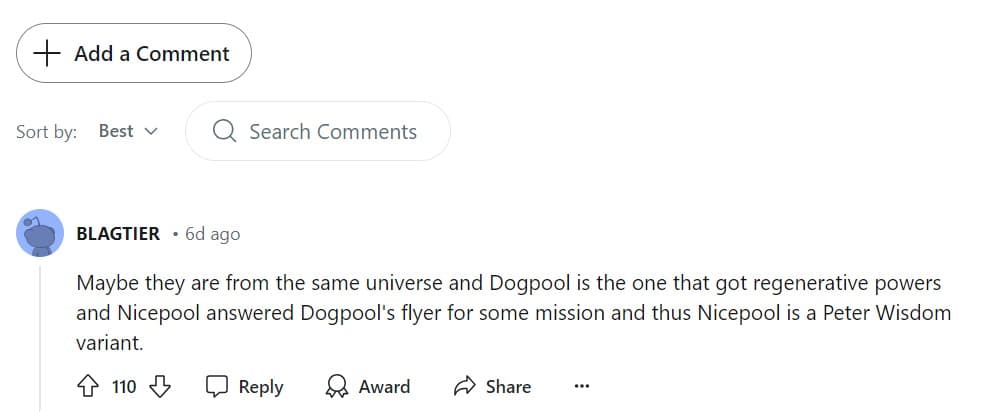This screenshot has width=987, height=412.
Task: Click the Reply speech bubble icon
Action: coord(217,386)
